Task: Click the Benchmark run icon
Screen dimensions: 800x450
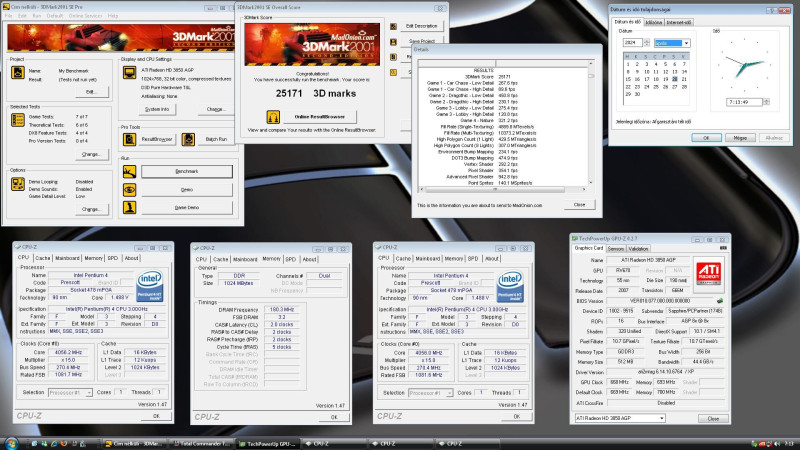Action: (x=130, y=171)
